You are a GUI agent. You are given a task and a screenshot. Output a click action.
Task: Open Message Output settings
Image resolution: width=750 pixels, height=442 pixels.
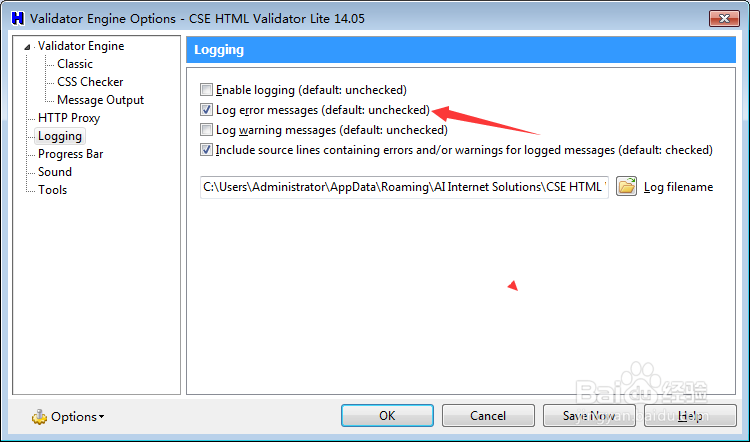(x=100, y=100)
